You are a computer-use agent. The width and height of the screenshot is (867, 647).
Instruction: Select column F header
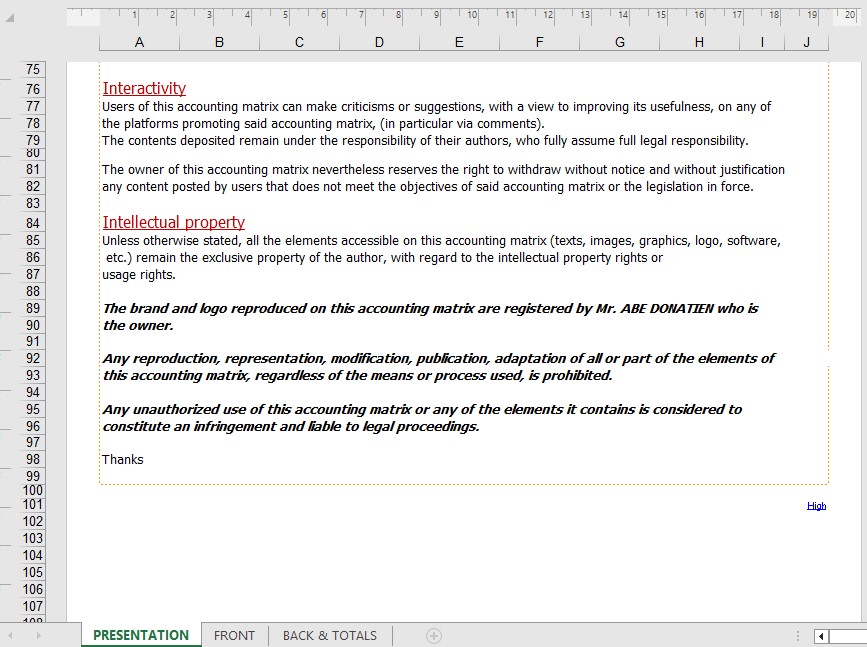tap(539, 42)
